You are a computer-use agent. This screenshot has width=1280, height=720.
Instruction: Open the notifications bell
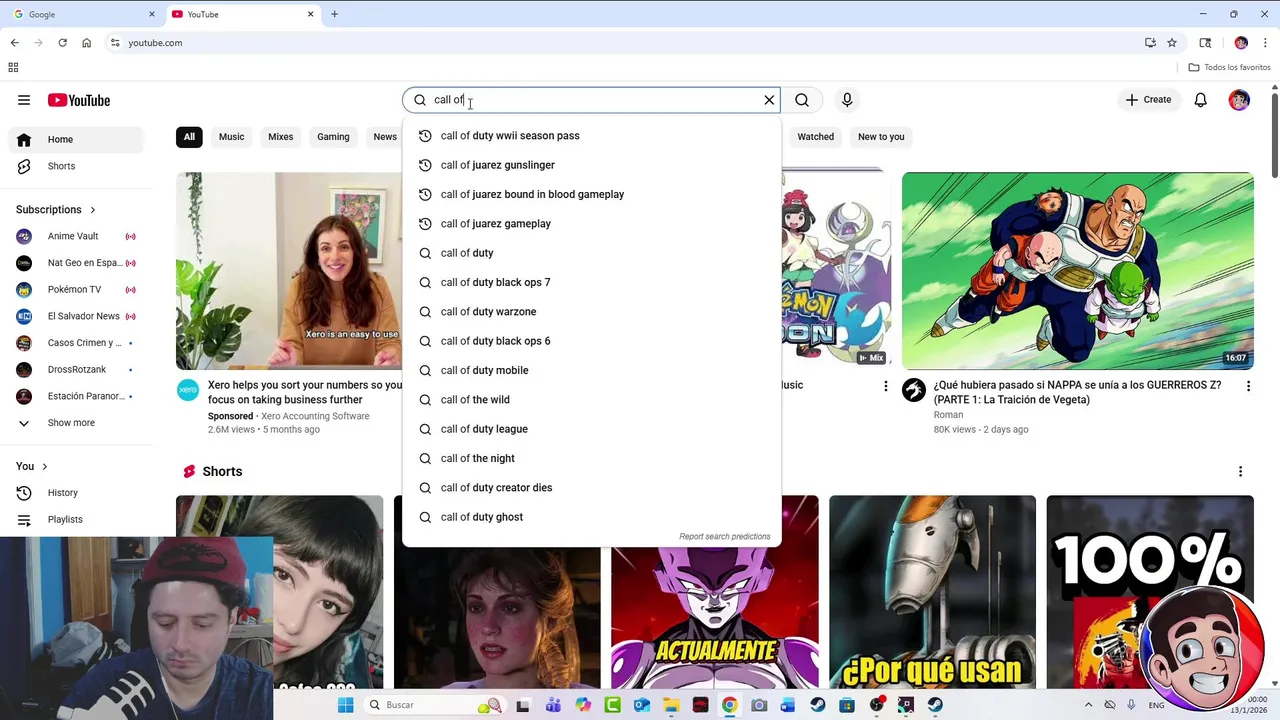(1201, 100)
